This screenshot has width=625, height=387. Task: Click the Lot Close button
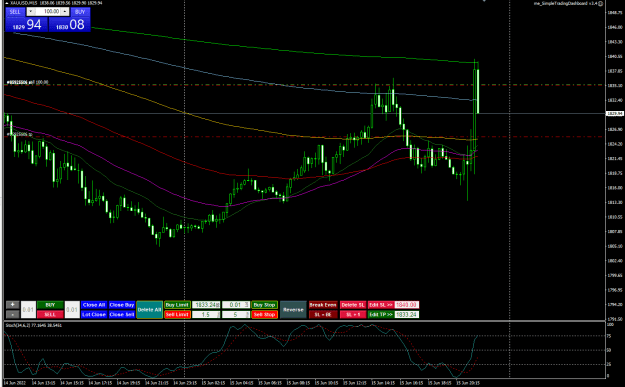(94, 314)
